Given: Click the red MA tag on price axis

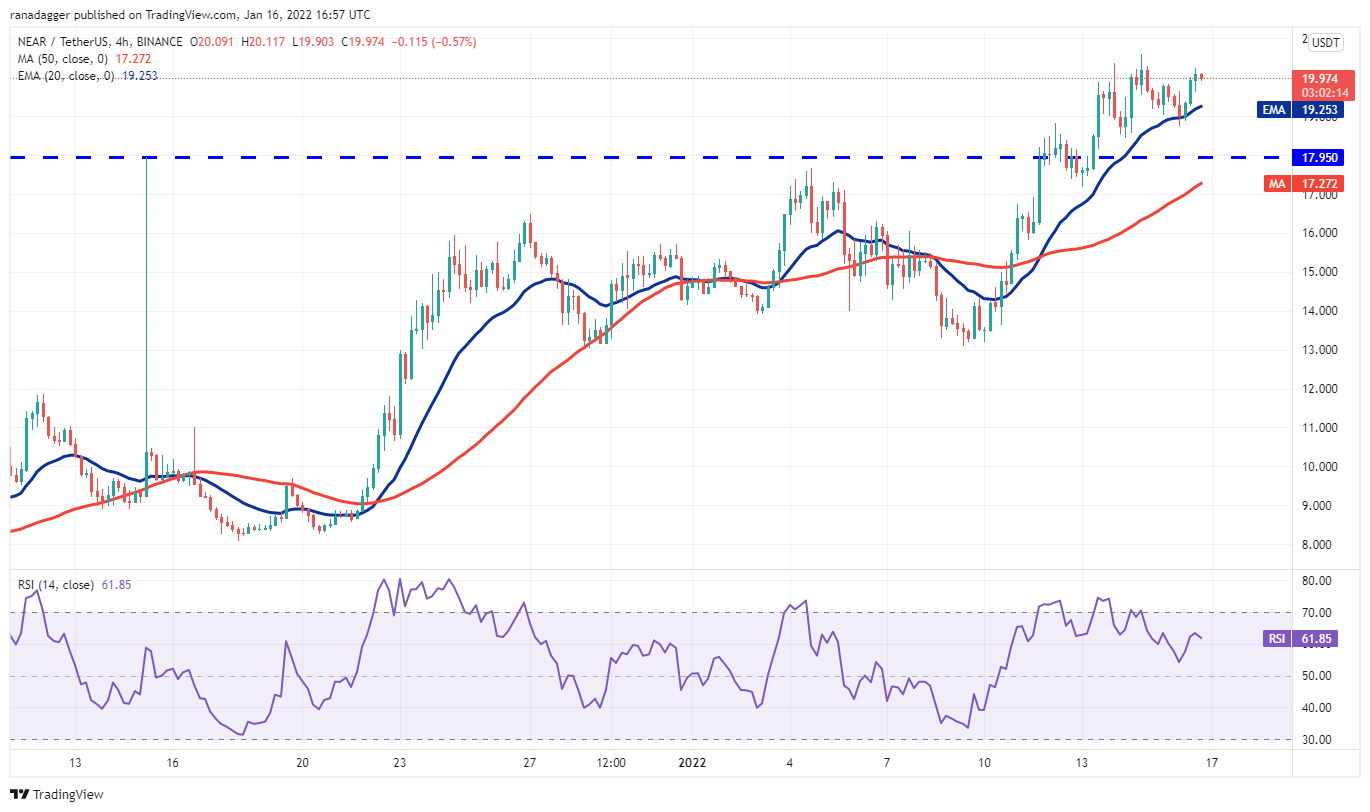Looking at the screenshot, I should pos(1273,184).
